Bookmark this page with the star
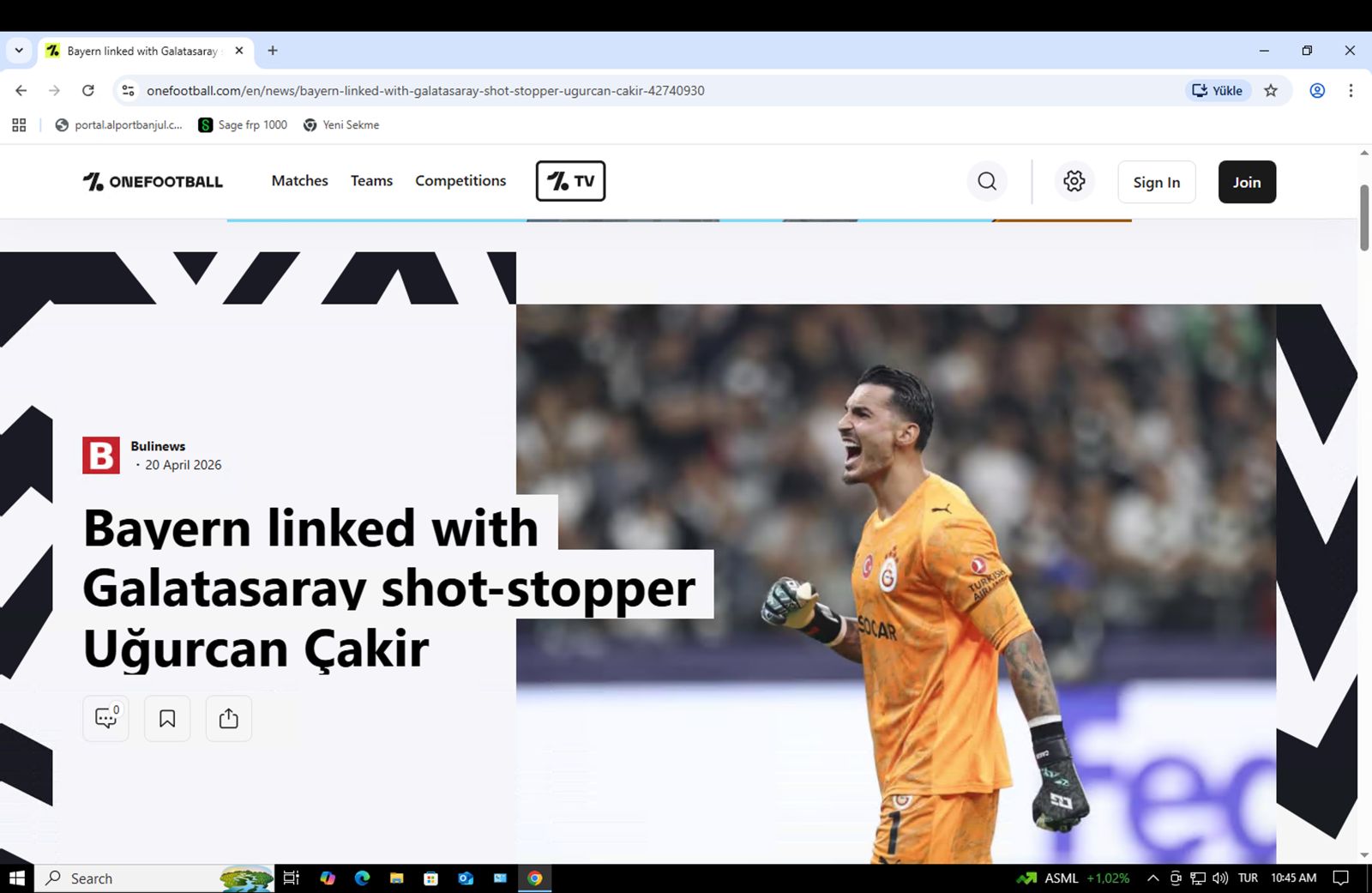The height and width of the screenshot is (893, 1372). pyautogui.click(x=1271, y=90)
